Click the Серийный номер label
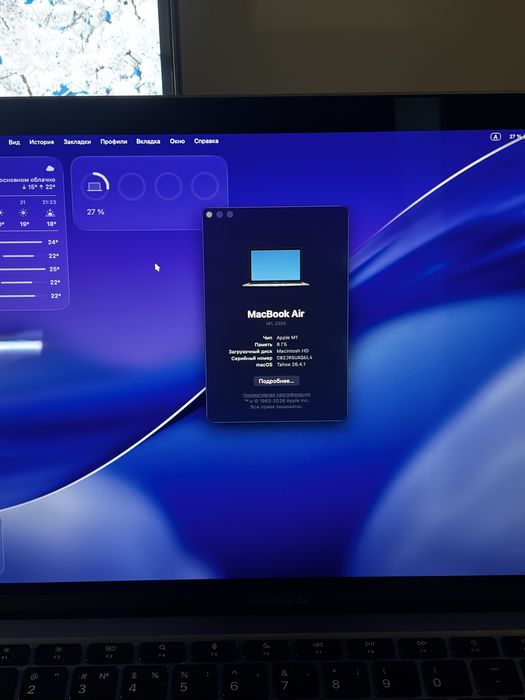 click(x=252, y=358)
